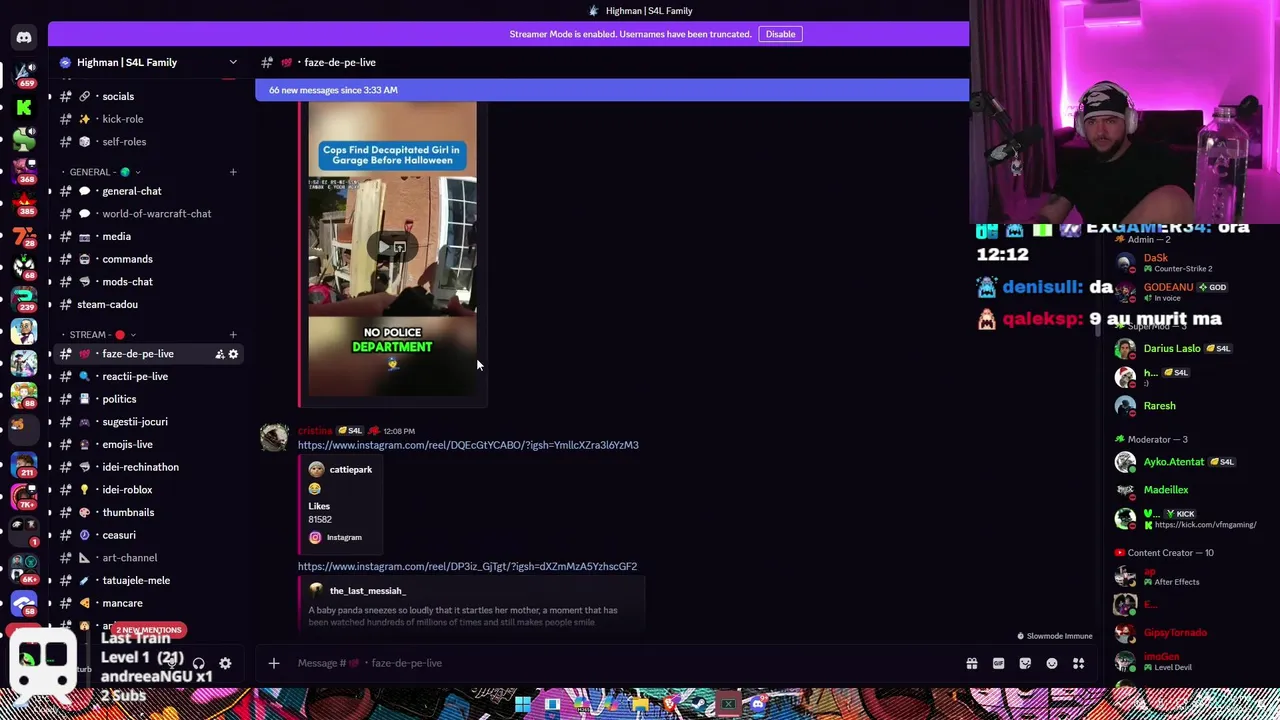Create channel in GENERAL category
The image size is (1280, 720).
point(233,172)
